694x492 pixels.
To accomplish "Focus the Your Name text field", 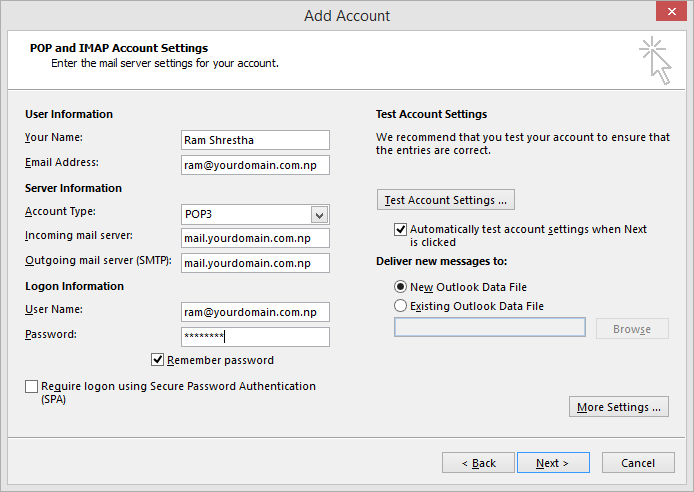I will (255, 140).
